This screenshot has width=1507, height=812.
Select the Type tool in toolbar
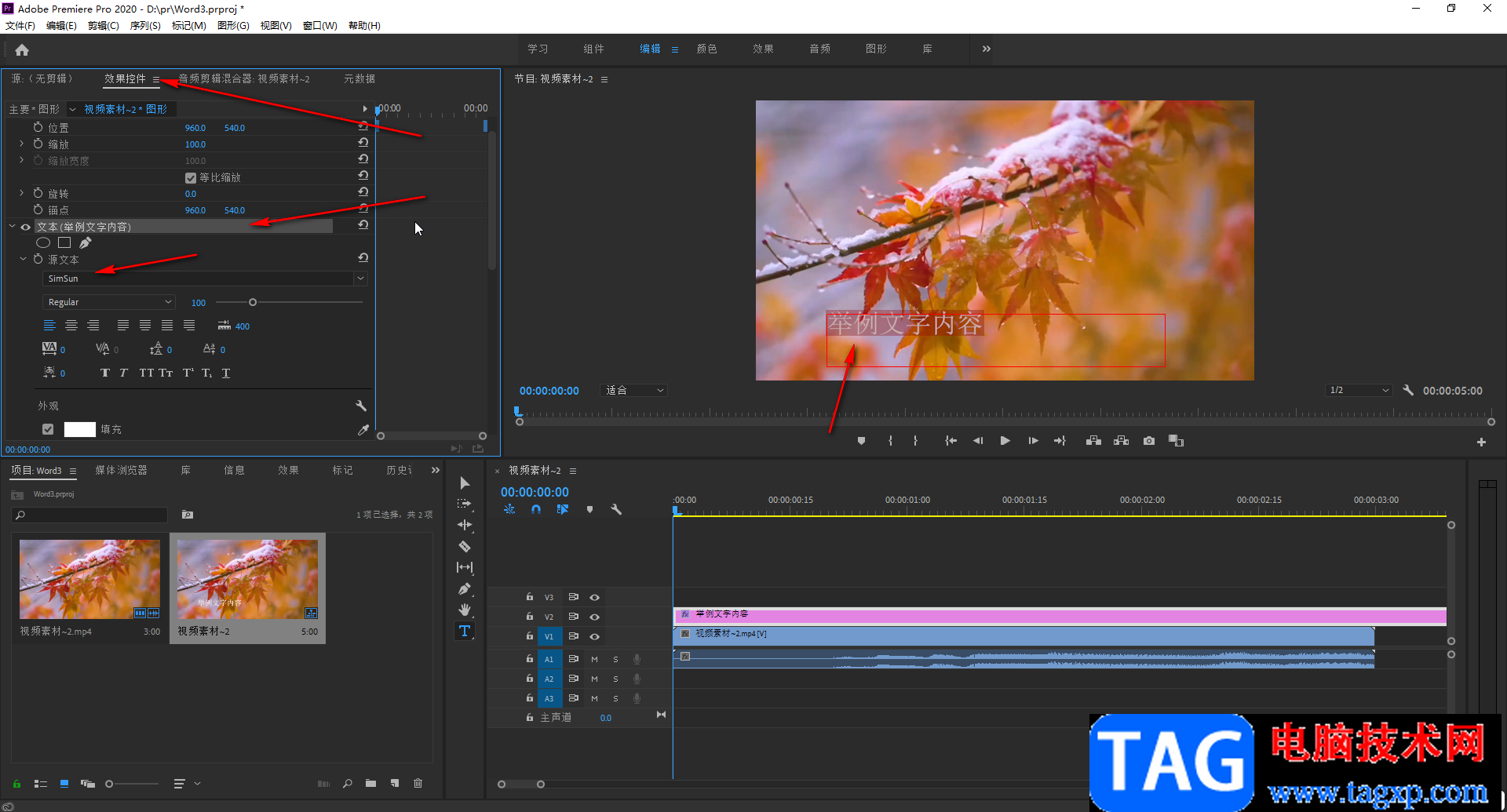(x=465, y=631)
